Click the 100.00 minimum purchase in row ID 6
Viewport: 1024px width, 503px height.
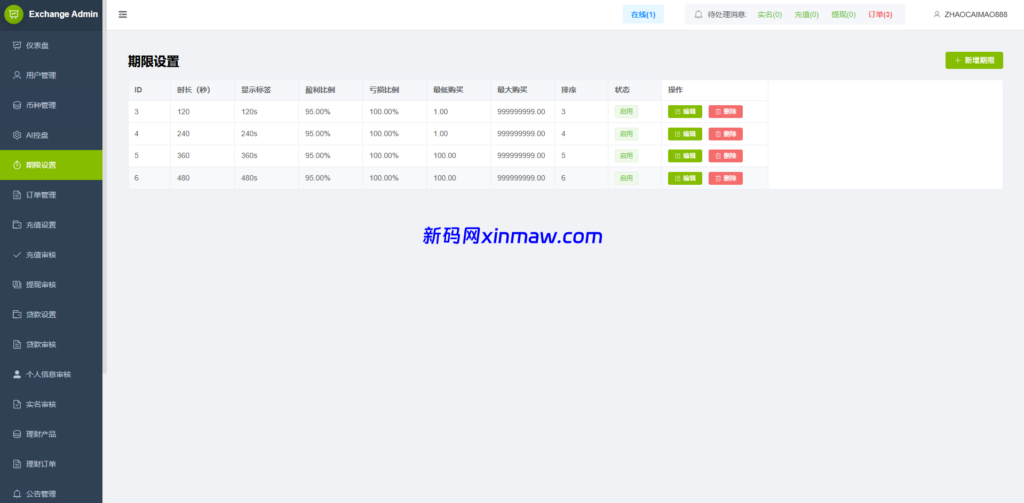point(445,178)
